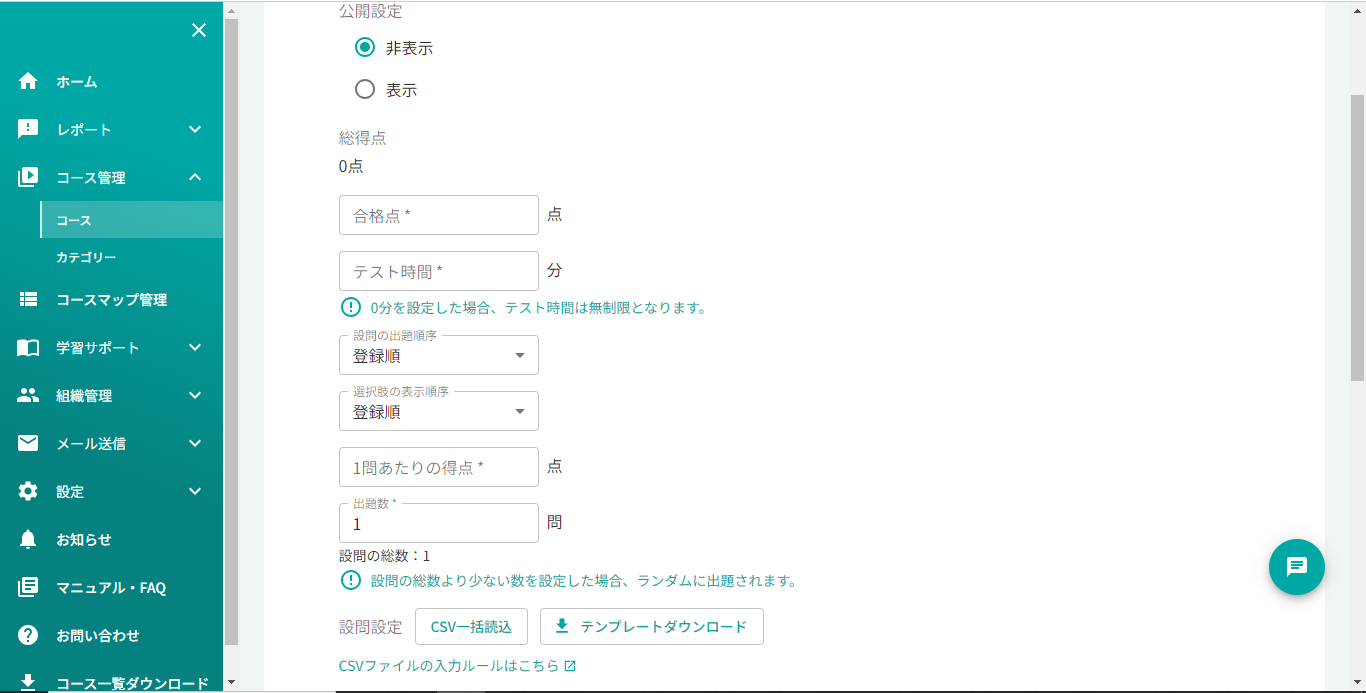Viewport: 1366px width, 693px height.
Task: Open the chat bubble floating button
Action: pos(1297,567)
